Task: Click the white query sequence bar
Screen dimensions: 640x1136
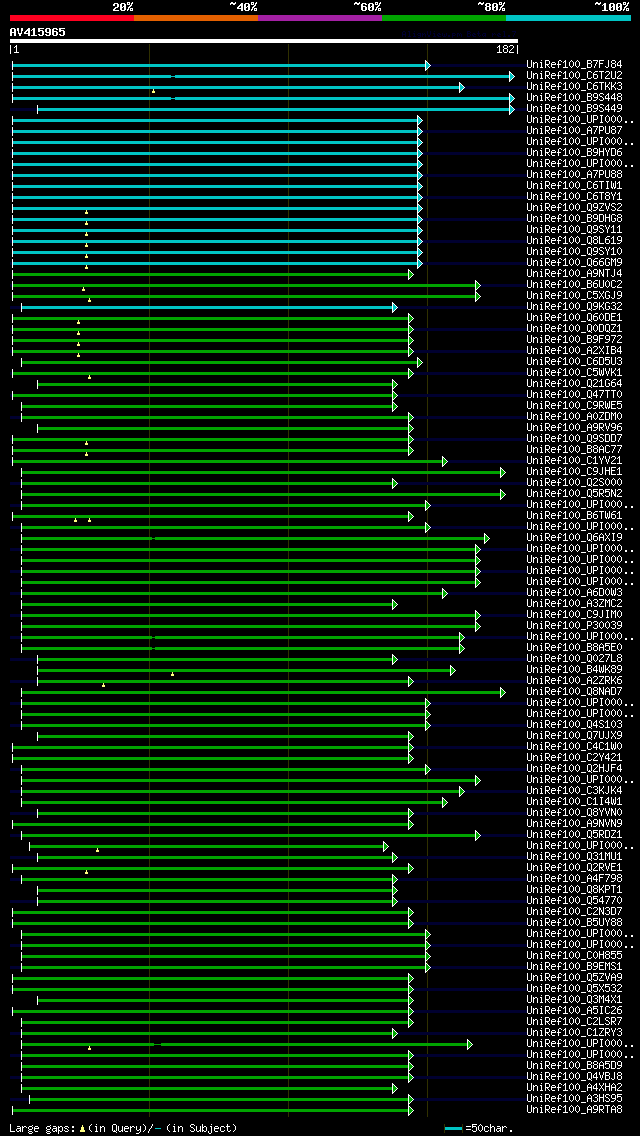Action: pos(264,41)
